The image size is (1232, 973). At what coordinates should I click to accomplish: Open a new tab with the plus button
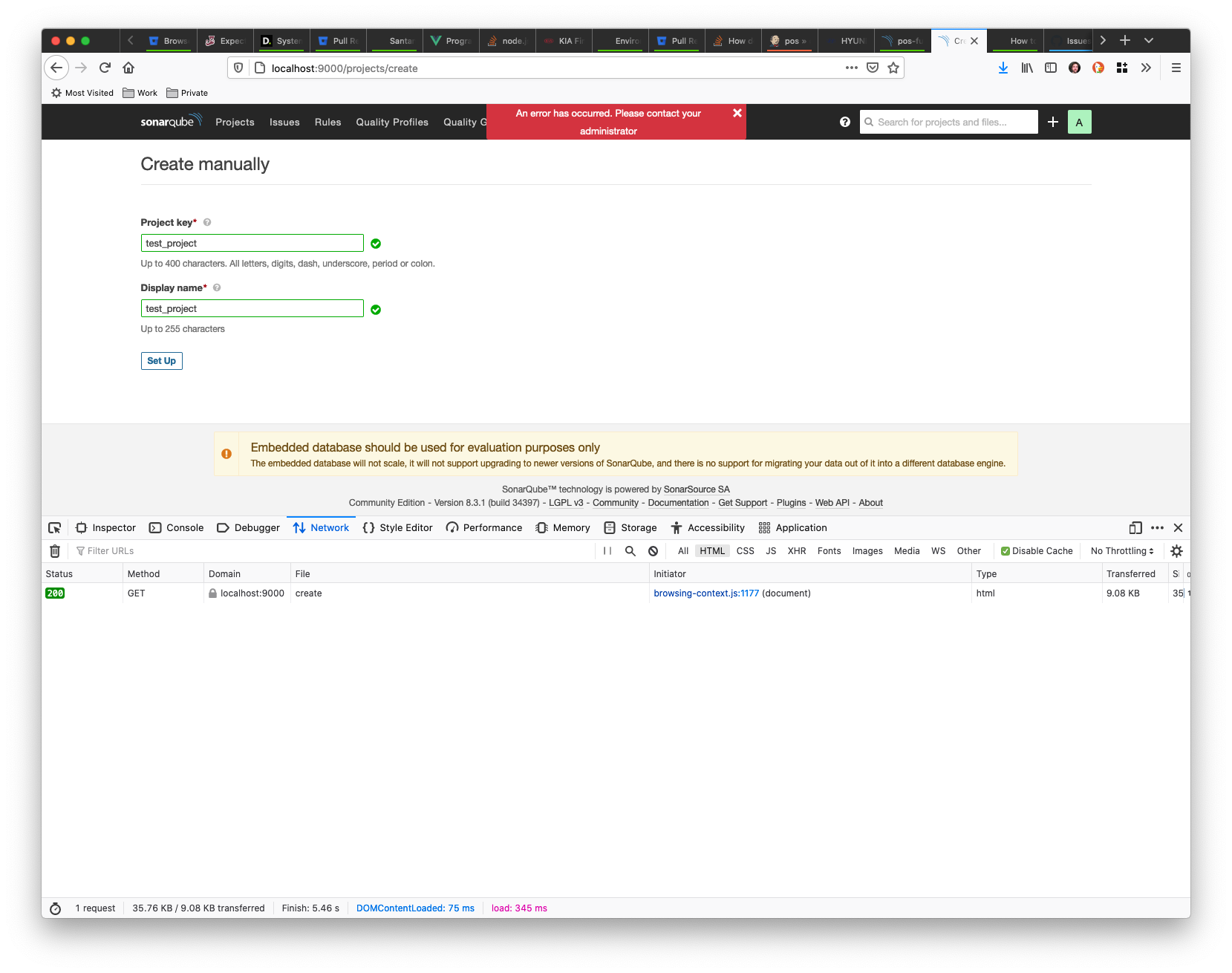[1125, 41]
